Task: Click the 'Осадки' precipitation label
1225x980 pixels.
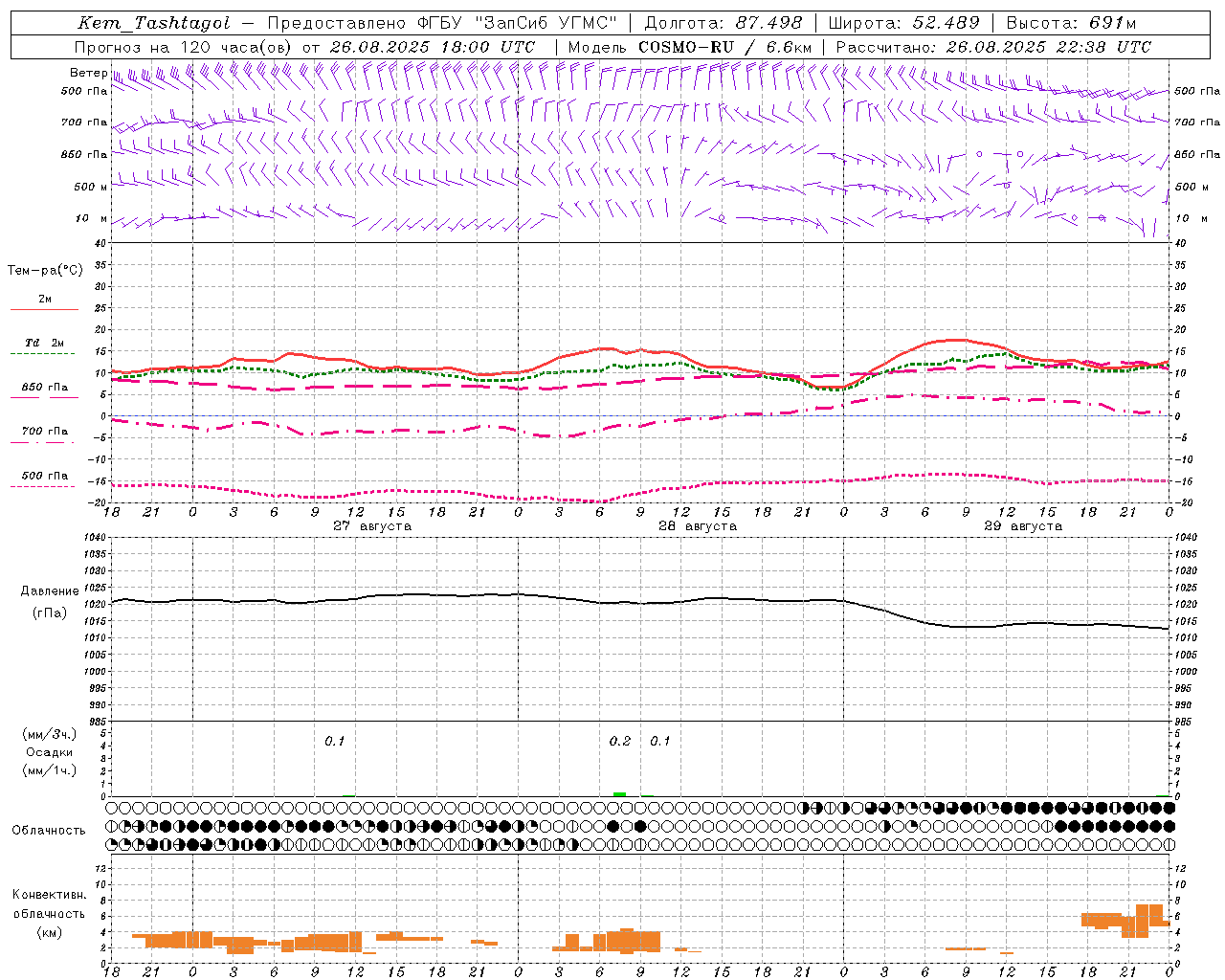Action: pyautogui.click(x=50, y=753)
